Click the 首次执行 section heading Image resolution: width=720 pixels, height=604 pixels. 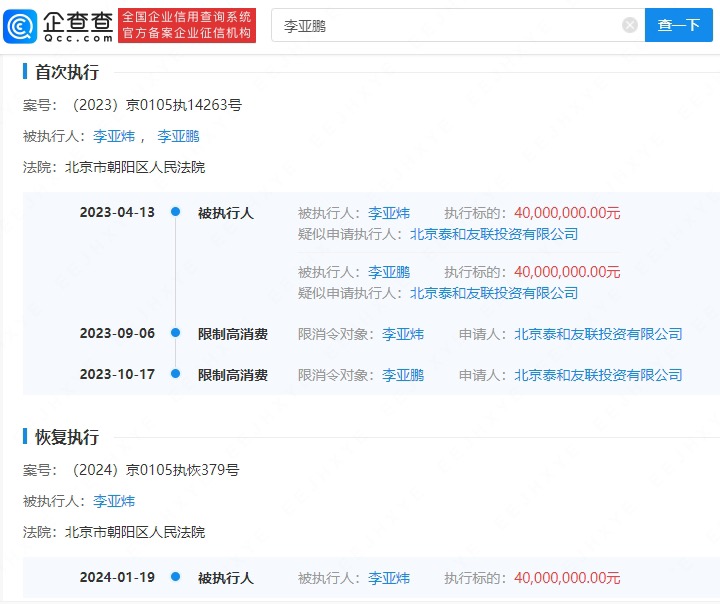(67, 72)
